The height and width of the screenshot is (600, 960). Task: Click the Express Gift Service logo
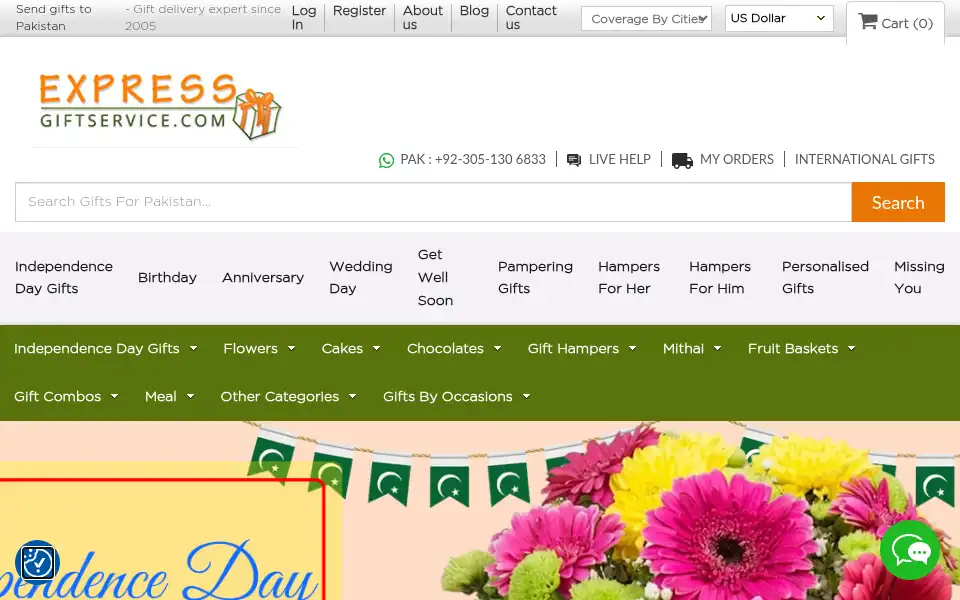(160, 107)
